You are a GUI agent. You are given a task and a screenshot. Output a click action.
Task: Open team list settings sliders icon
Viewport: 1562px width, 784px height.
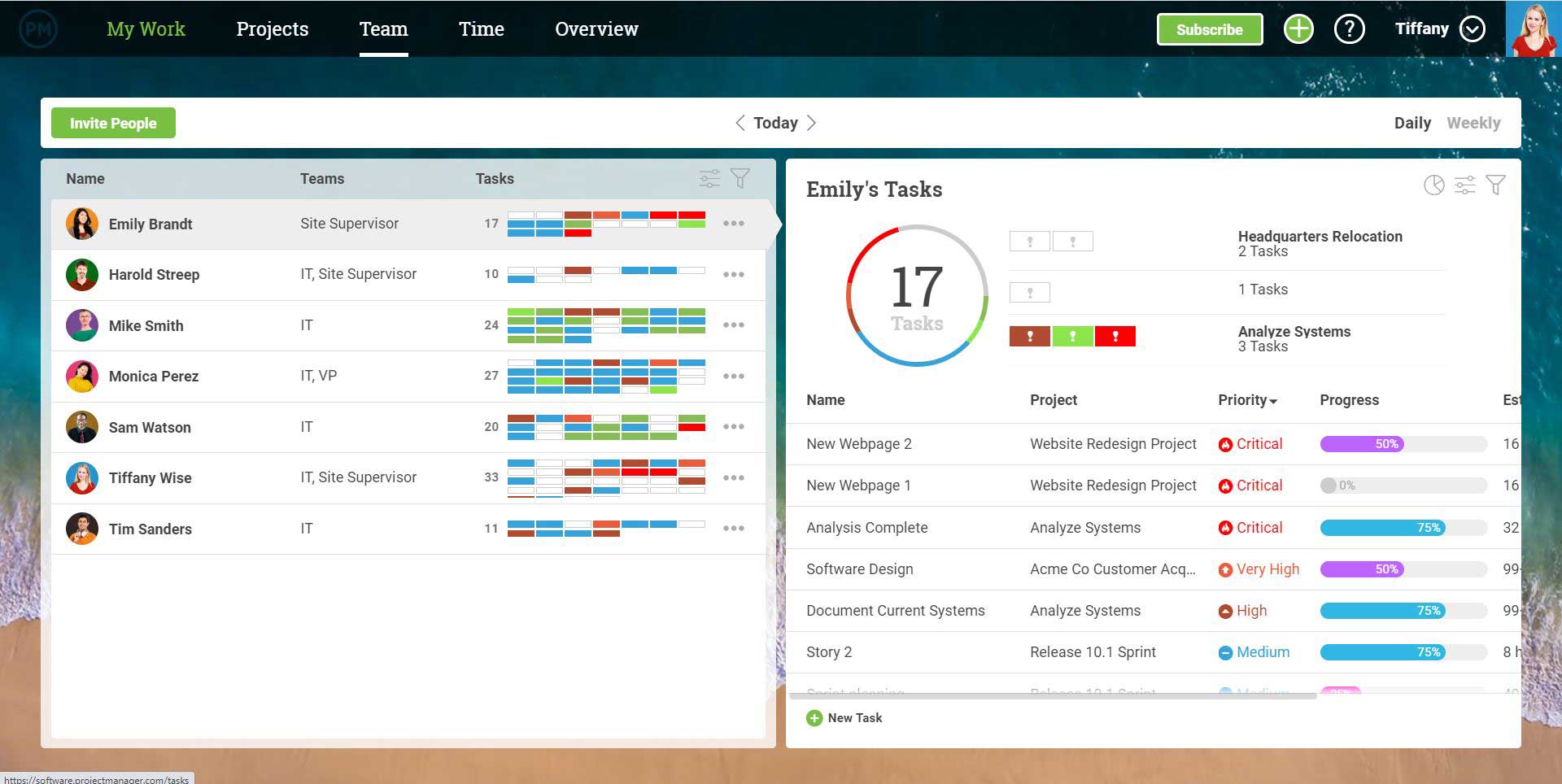pos(709,178)
